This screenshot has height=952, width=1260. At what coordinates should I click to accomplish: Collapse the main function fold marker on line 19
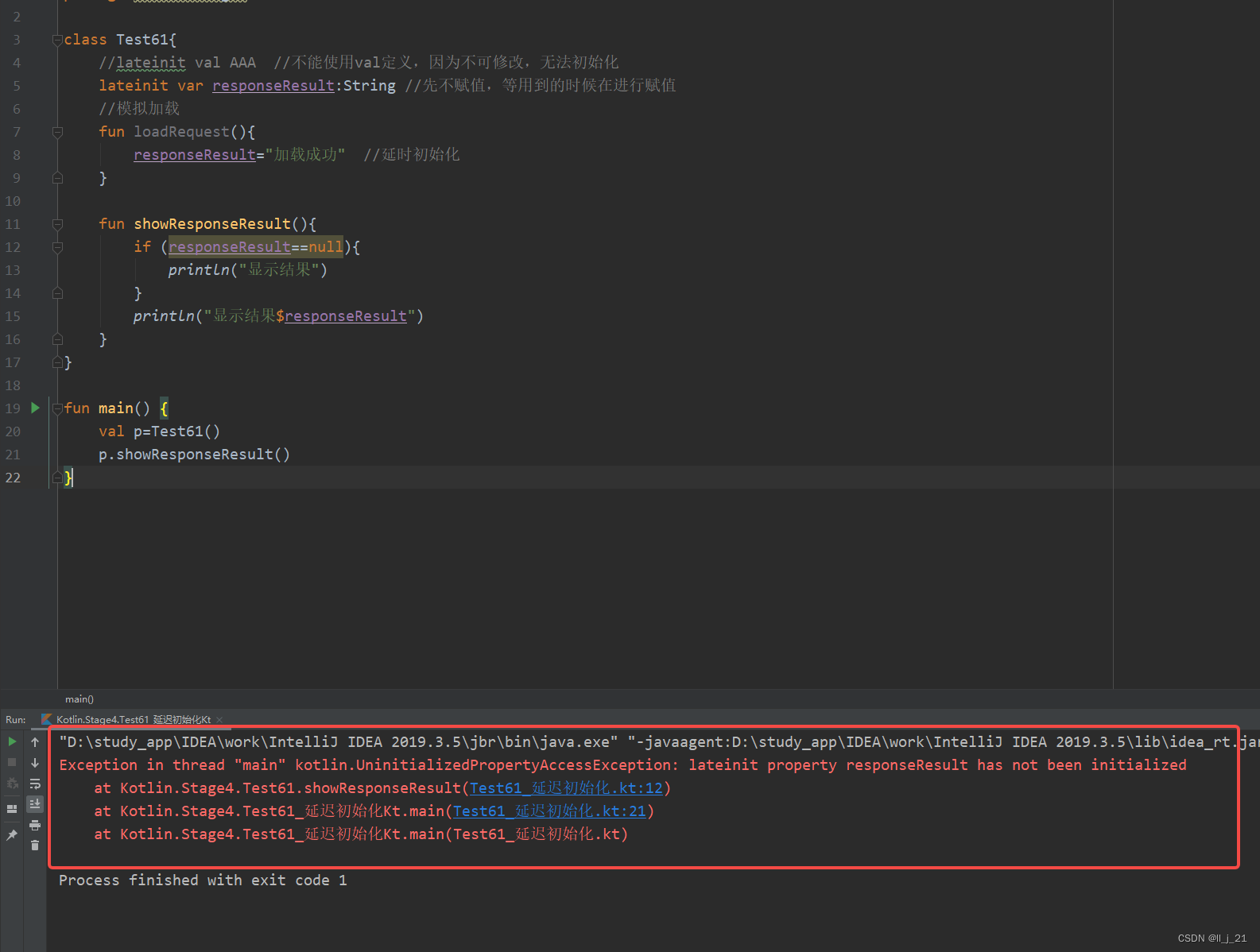(x=57, y=409)
